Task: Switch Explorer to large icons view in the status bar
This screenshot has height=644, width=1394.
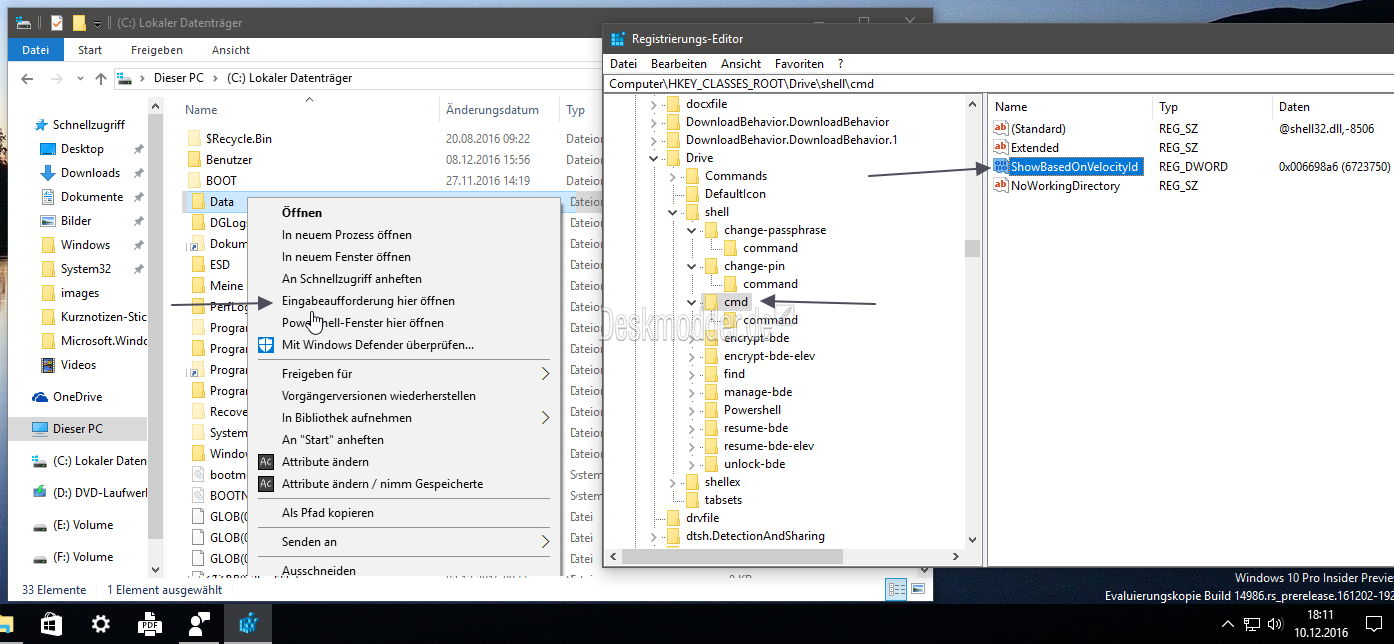Action: (x=917, y=590)
